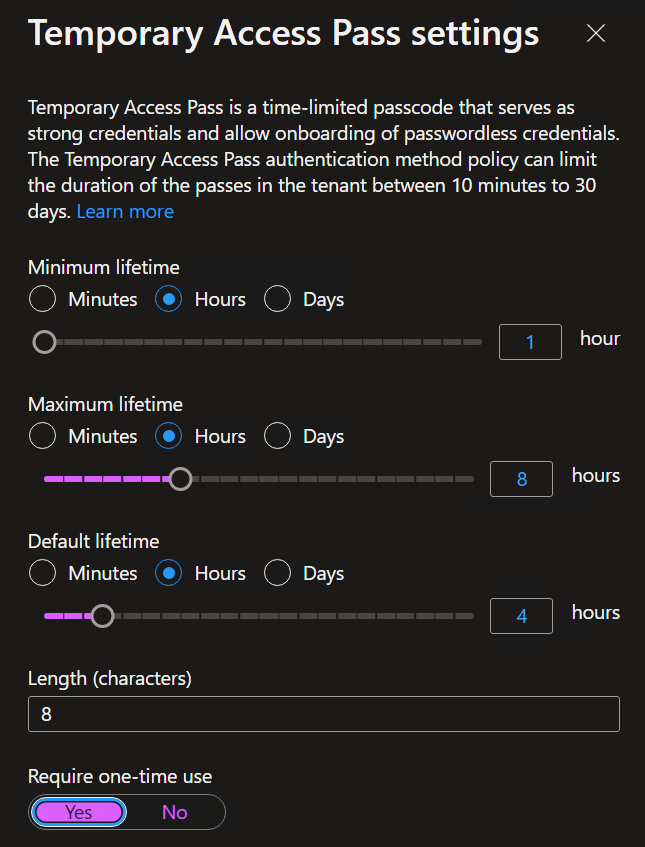Select Days for Maximum lifetime
The image size is (645, 847).
pyautogui.click(x=277, y=436)
